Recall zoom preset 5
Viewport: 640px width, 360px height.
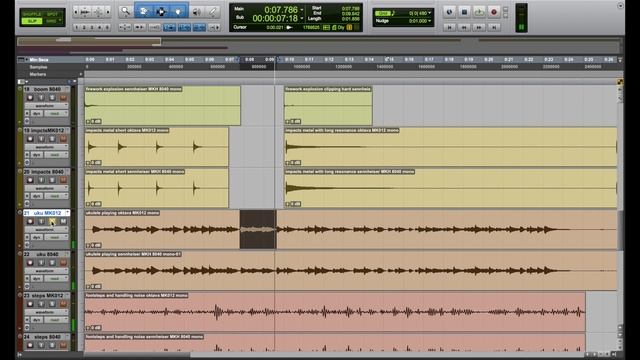point(107,27)
